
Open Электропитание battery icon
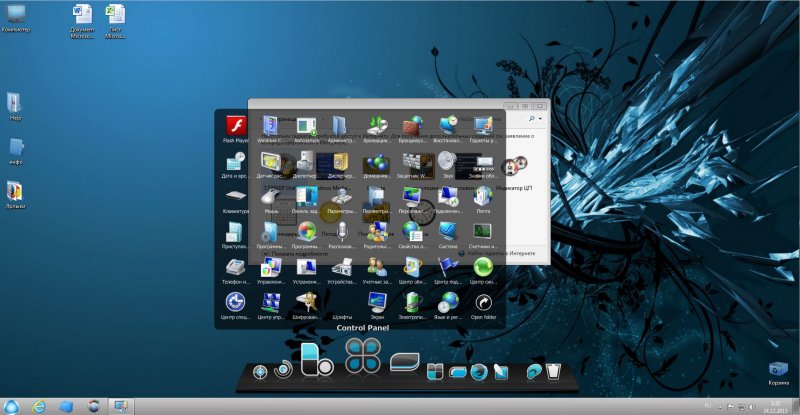[412, 302]
